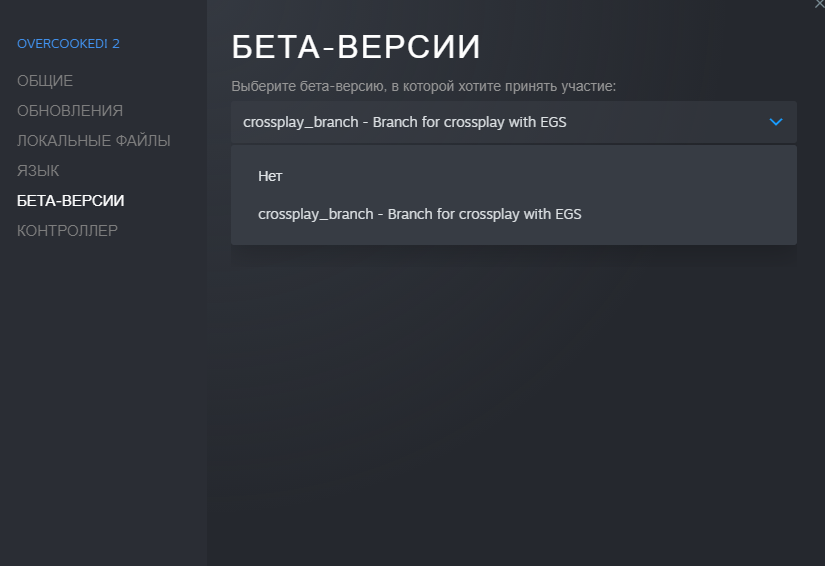Select the Нет option in list
Image resolution: width=825 pixels, height=566 pixels.
click(x=271, y=176)
